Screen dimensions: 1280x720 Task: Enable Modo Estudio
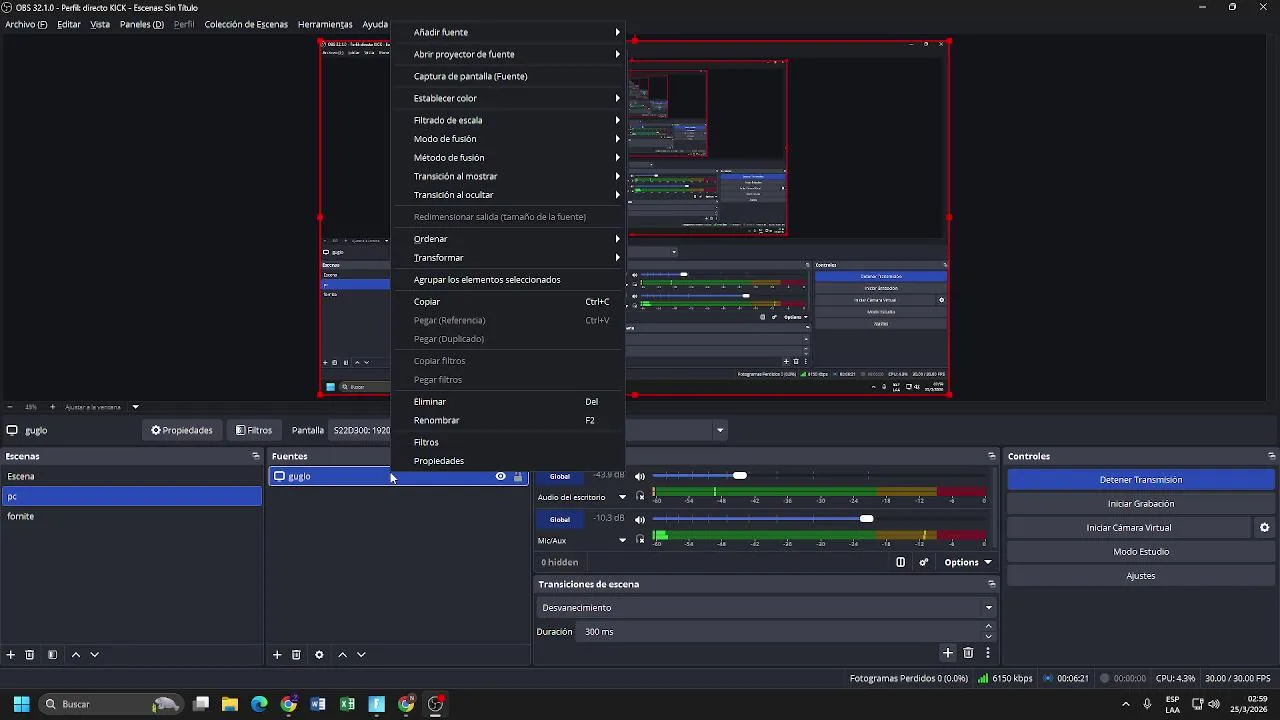1141,552
